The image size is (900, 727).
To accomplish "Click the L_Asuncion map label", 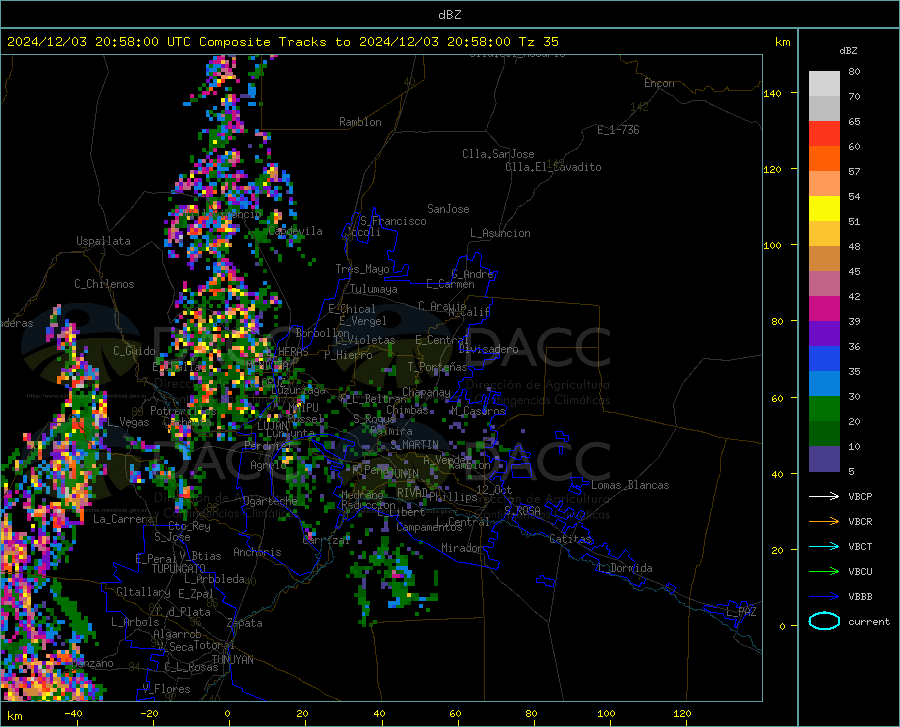I will 500,233.
